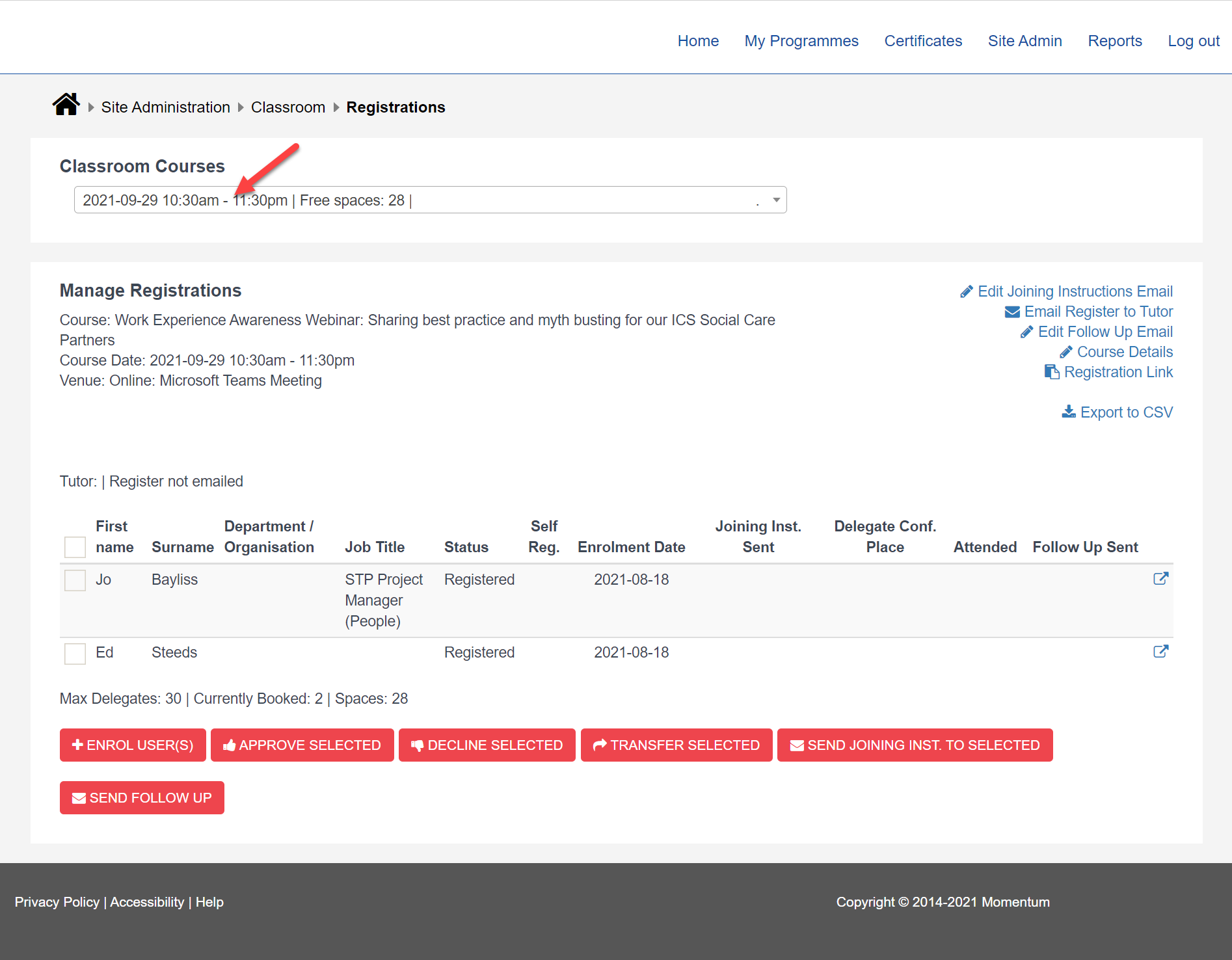
Task: Click Log out in the top navigation
Action: (x=1194, y=41)
